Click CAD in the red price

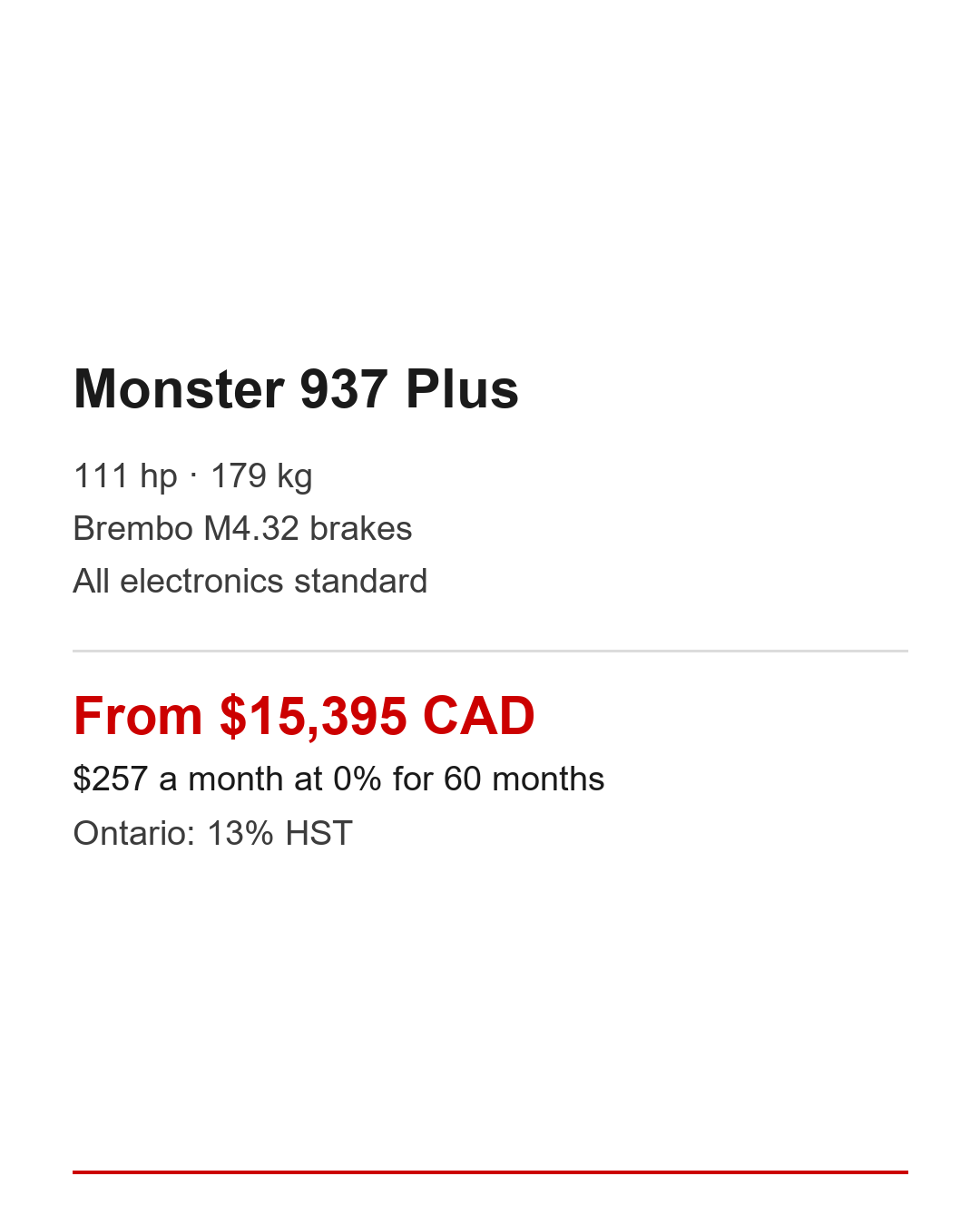point(478,716)
